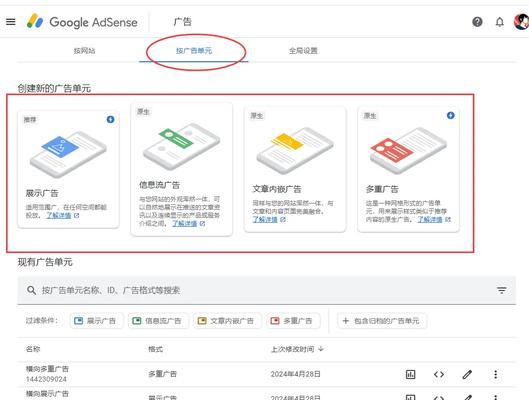Open the account profile avatar
This screenshot has height=400, width=529.
[521, 22]
